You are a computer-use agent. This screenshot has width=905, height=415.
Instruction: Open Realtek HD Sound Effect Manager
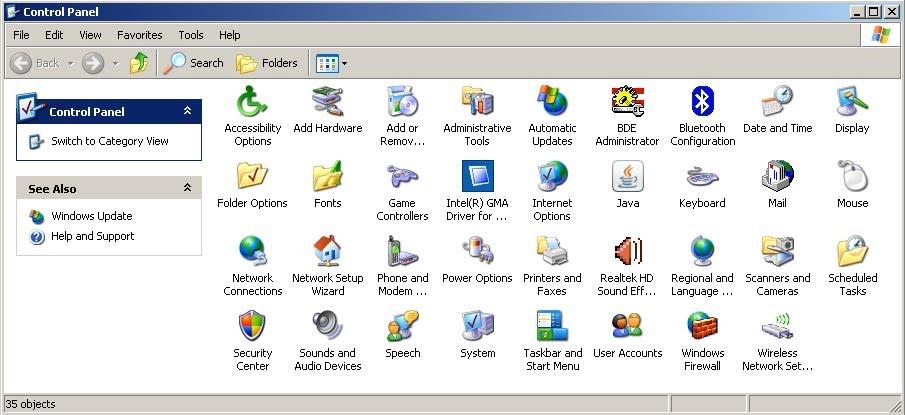[627, 252]
